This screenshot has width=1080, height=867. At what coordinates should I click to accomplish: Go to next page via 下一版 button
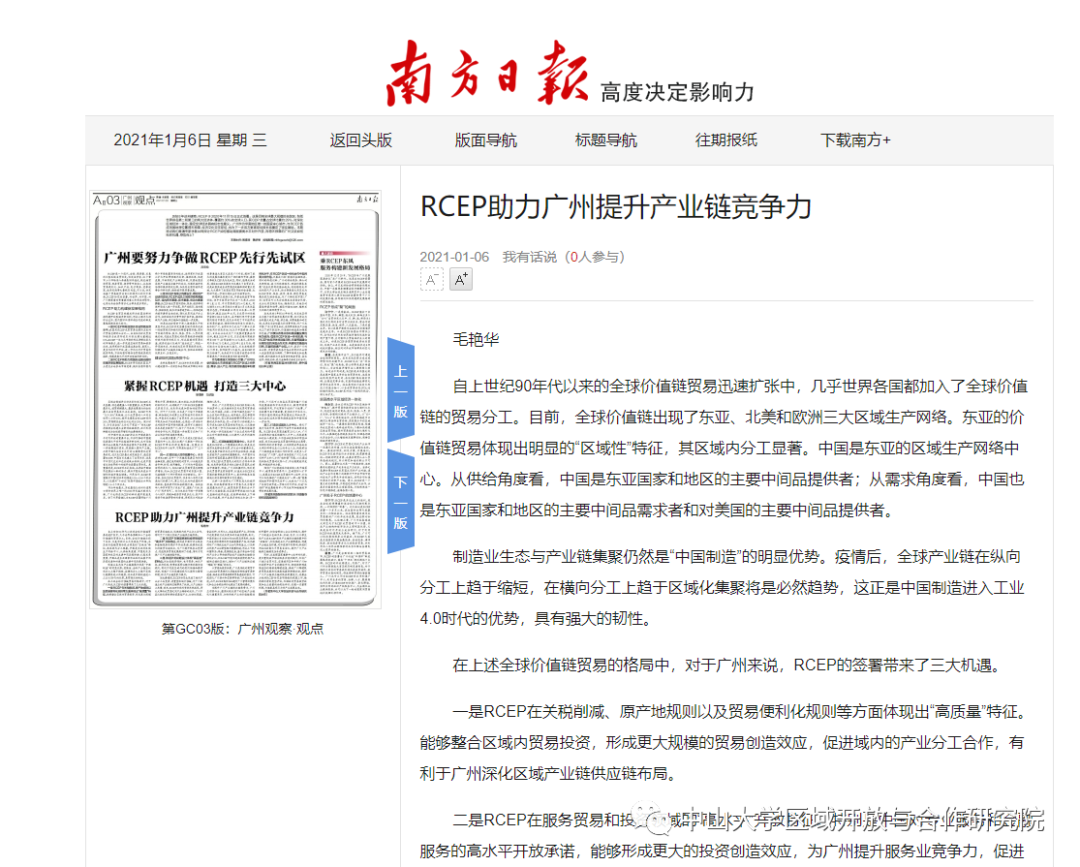pos(401,501)
